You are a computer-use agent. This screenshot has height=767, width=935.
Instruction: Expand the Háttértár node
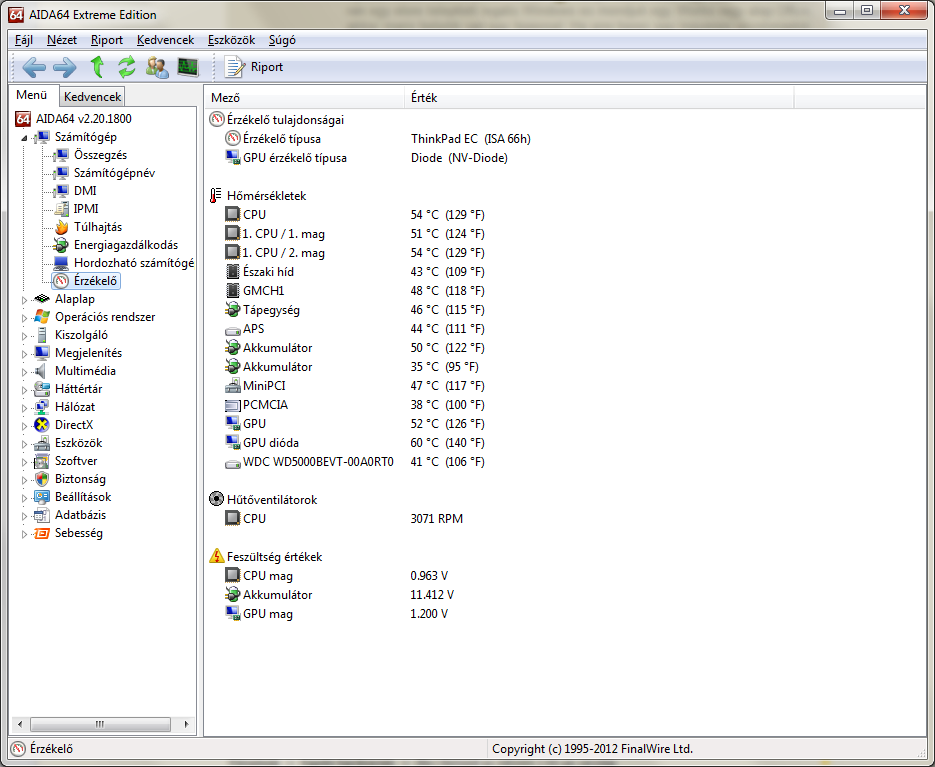(24, 390)
